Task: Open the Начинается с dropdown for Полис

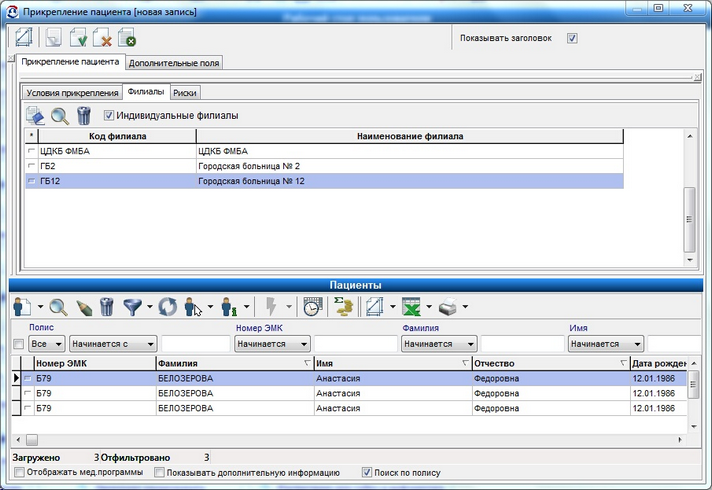Action: tap(113, 344)
